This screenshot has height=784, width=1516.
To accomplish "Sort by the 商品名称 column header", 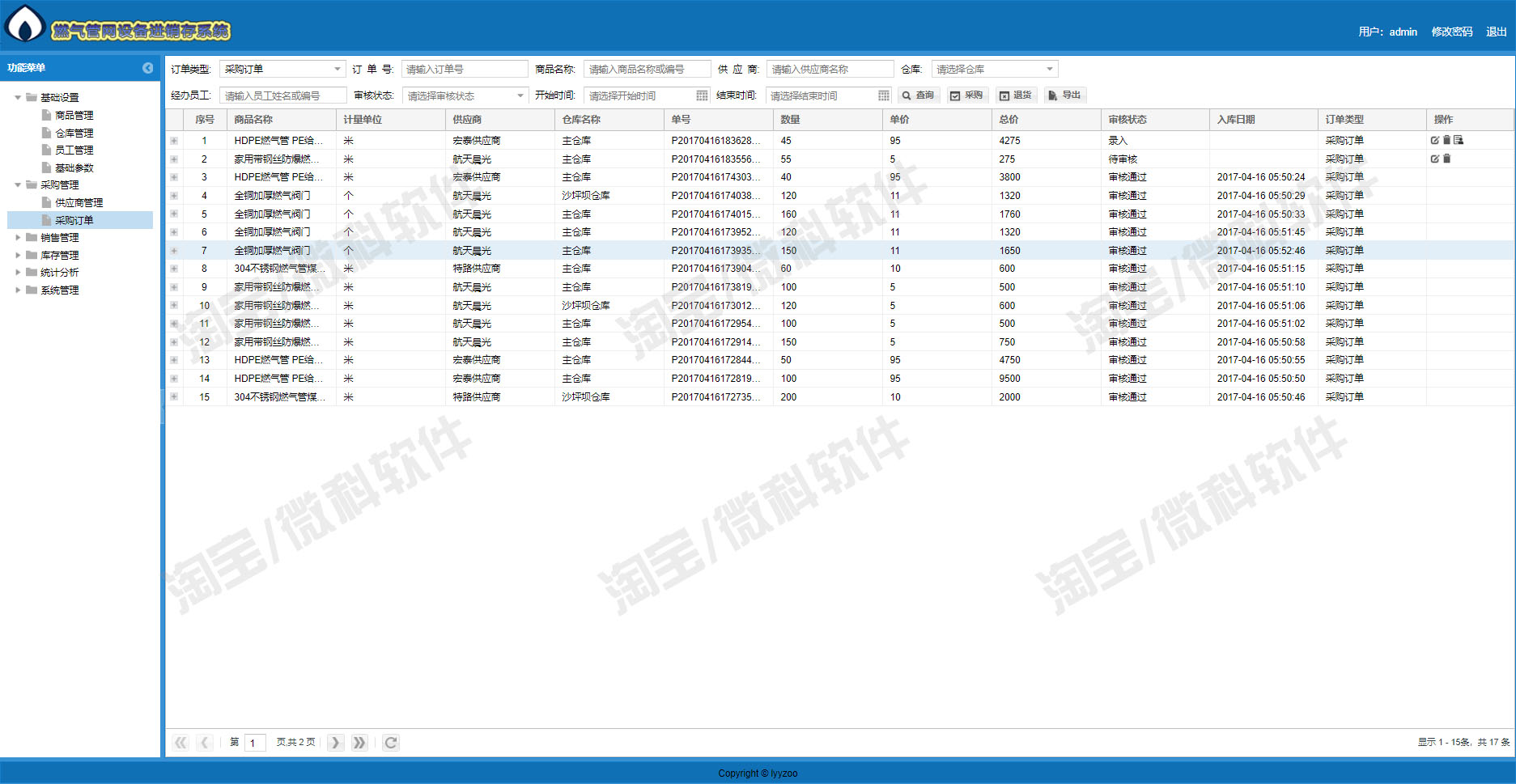I will 281,120.
